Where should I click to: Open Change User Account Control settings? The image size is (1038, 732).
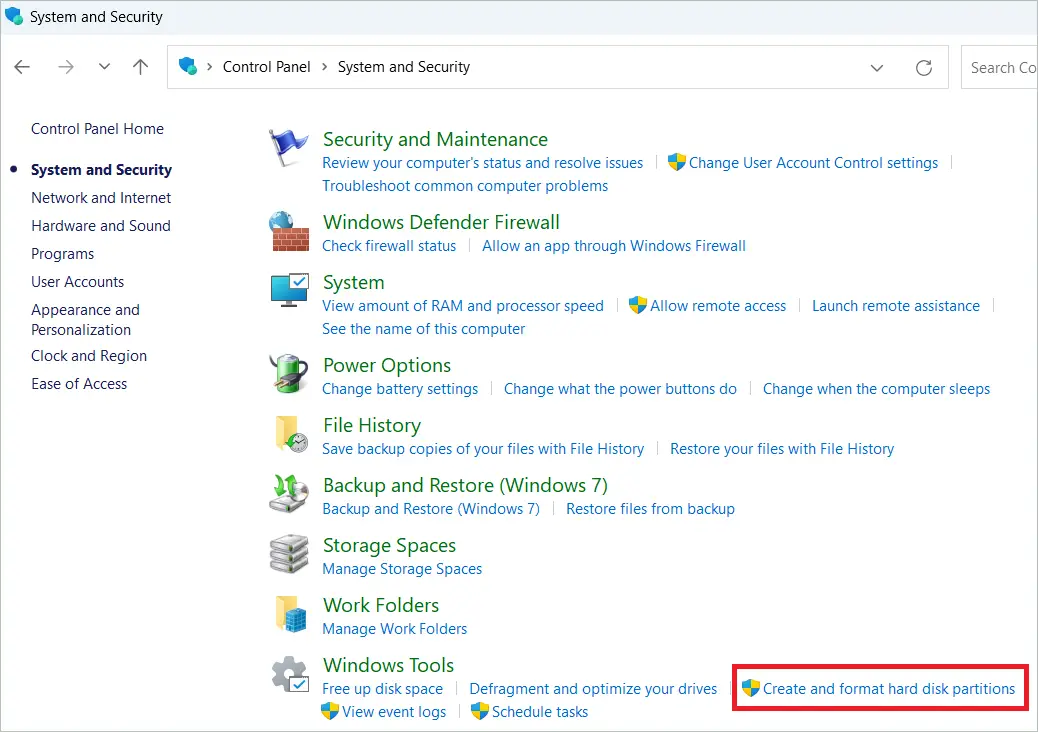point(813,163)
